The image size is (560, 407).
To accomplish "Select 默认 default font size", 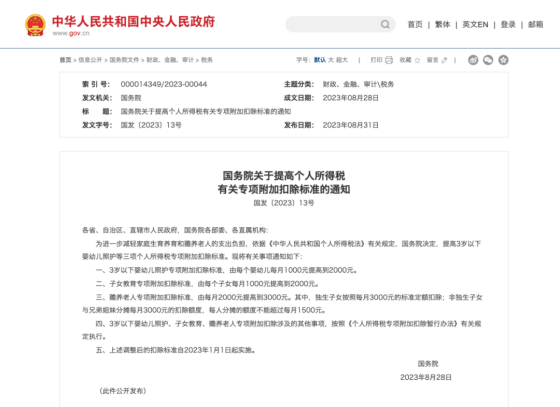I will [x=320, y=60].
